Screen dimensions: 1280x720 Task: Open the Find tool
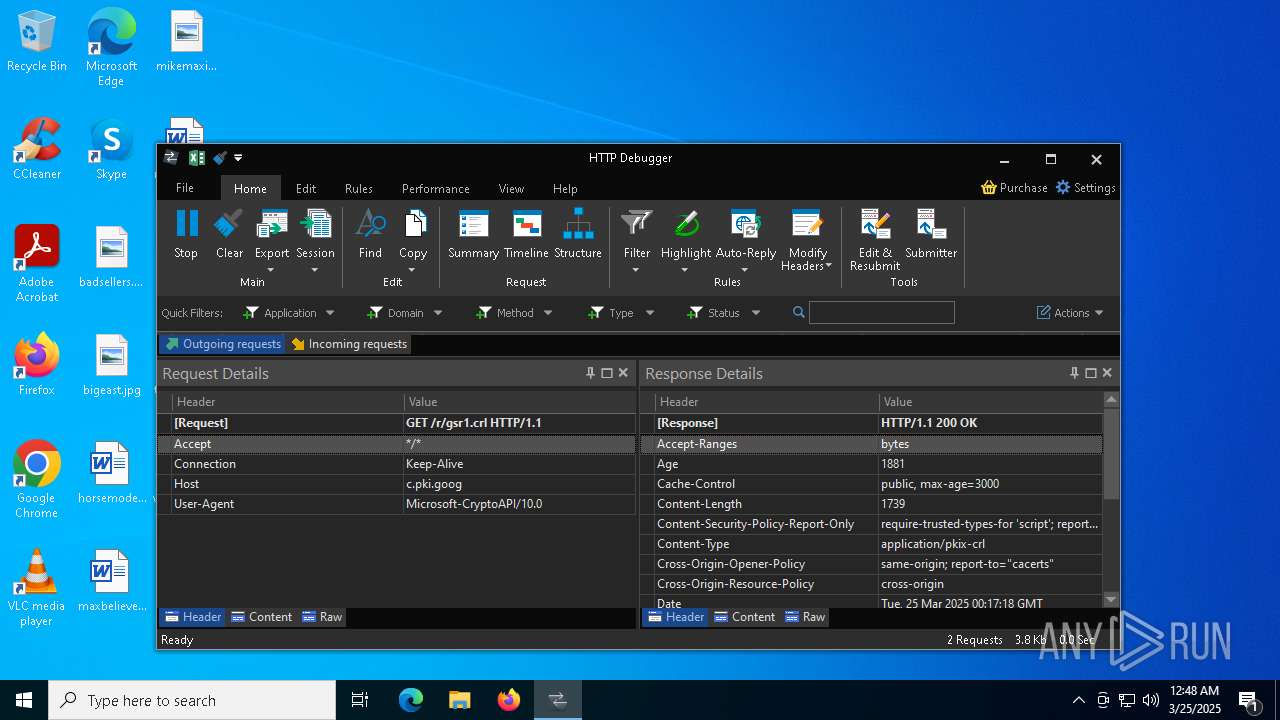point(370,235)
